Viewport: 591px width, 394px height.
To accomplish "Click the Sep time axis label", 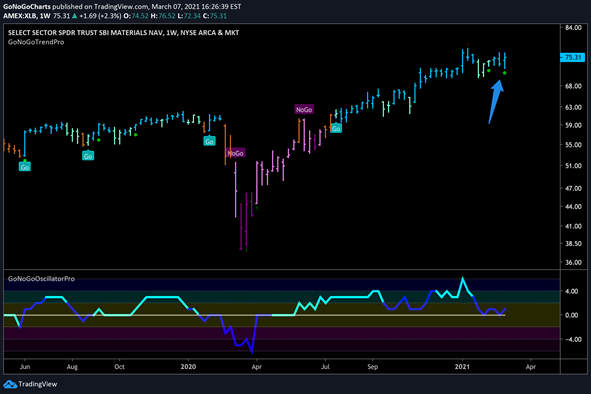I will (372, 367).
